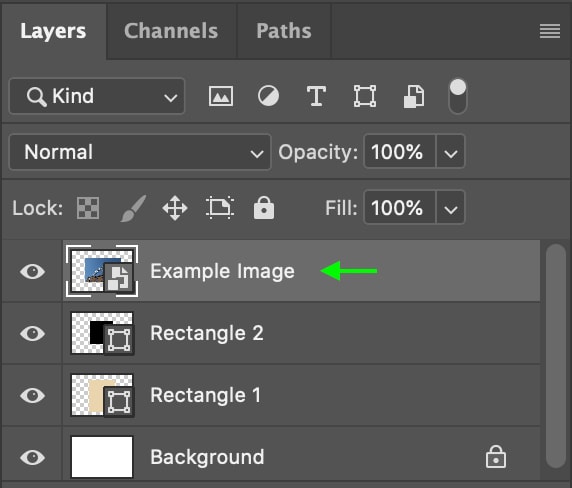The width and height of the screenshot is (572, 488).
Task: Select the Rectangle 1 layer thumbnail
Action: point(102,395)
